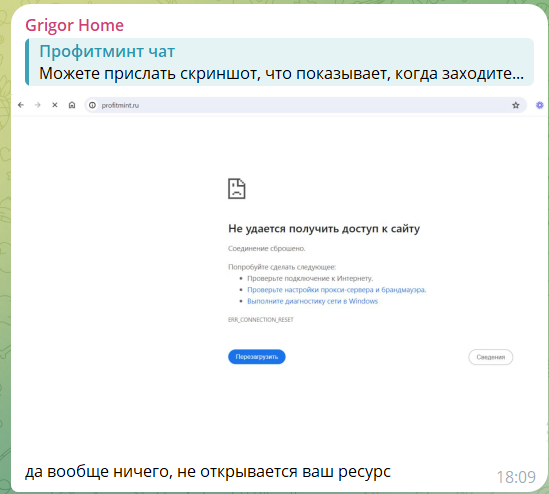The width and height of the screenshot is (549, 494).
Task: Stop page loading with the X icon
Action: click(x=55, y=105)
